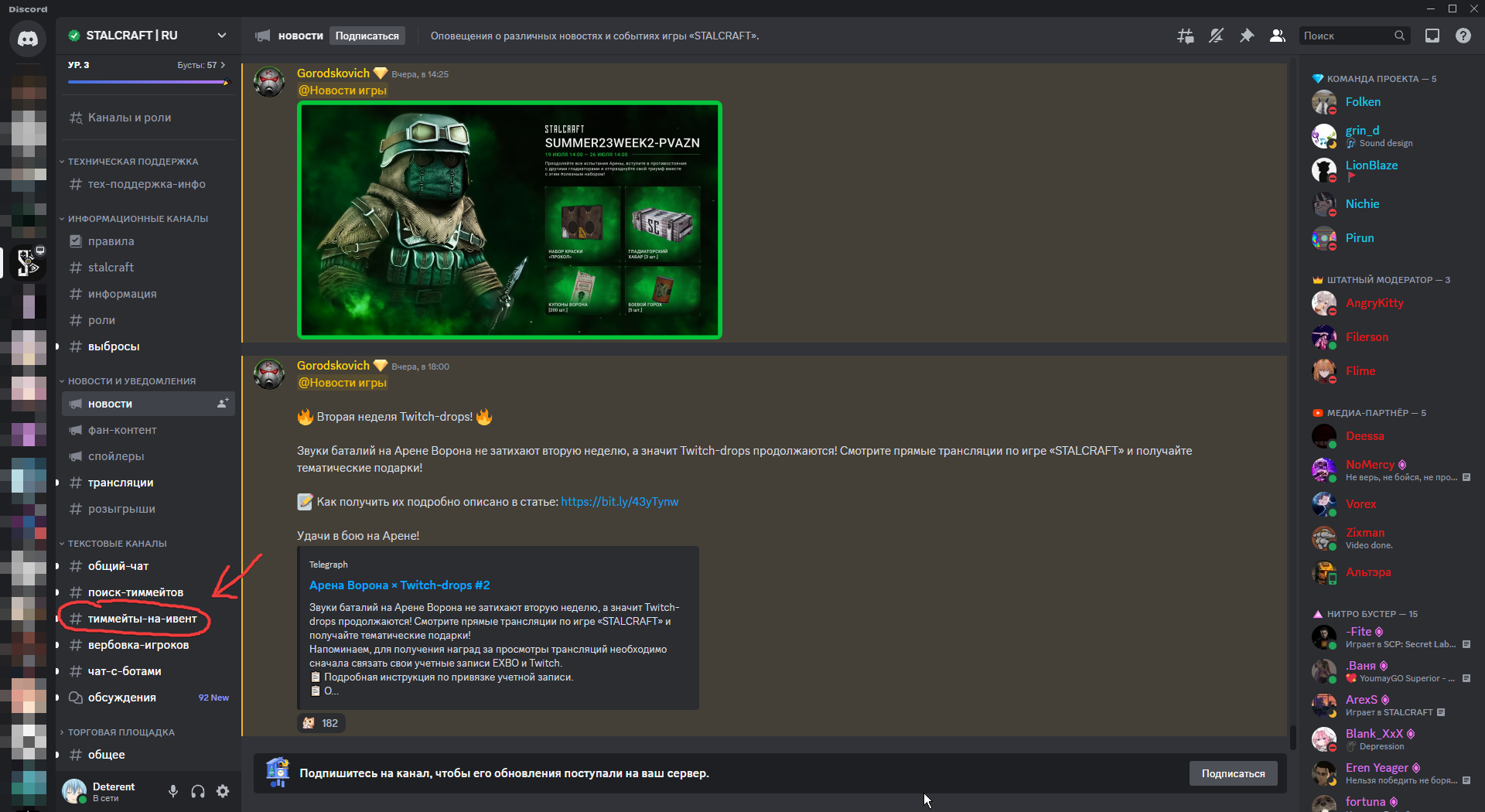The image size is (1485, 812).
Task: Open the розыгрыши channel
Action: (148, 509)
